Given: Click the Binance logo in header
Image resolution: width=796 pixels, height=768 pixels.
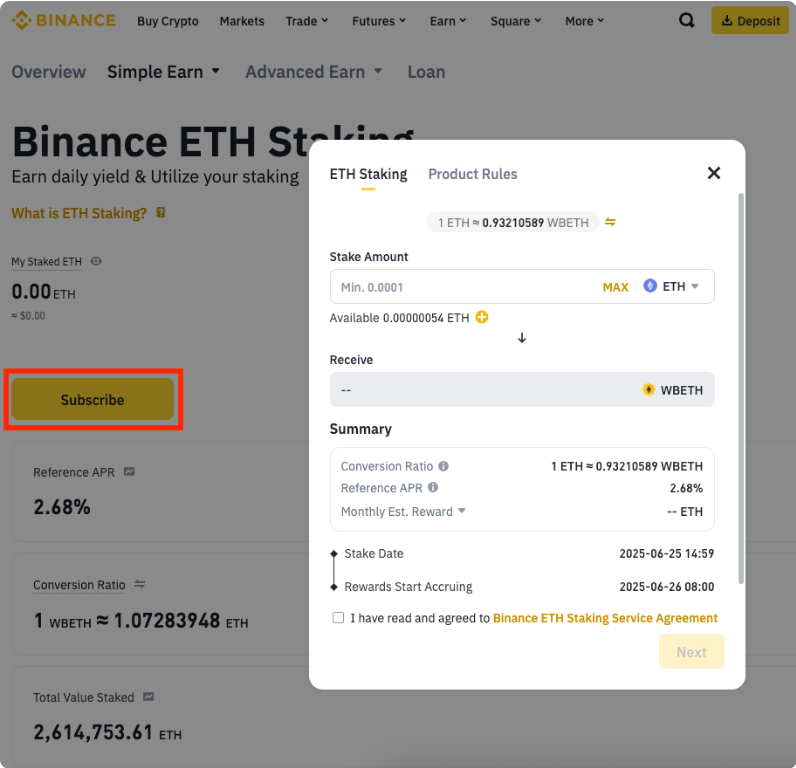Looking at the screenshot, I should (64, 20).
